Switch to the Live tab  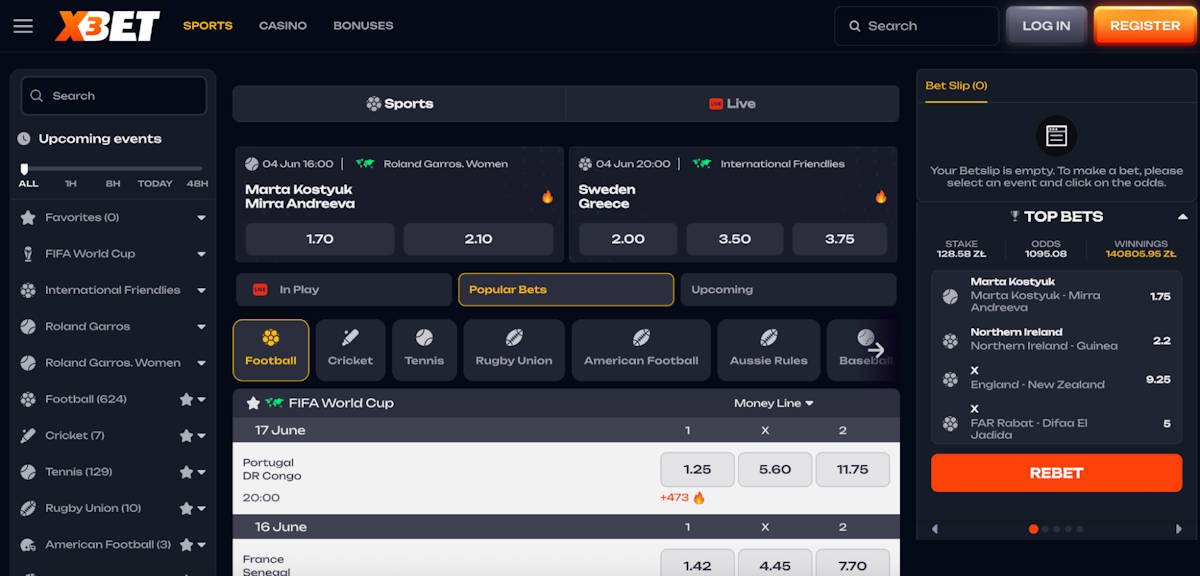[x=732, y=104]
